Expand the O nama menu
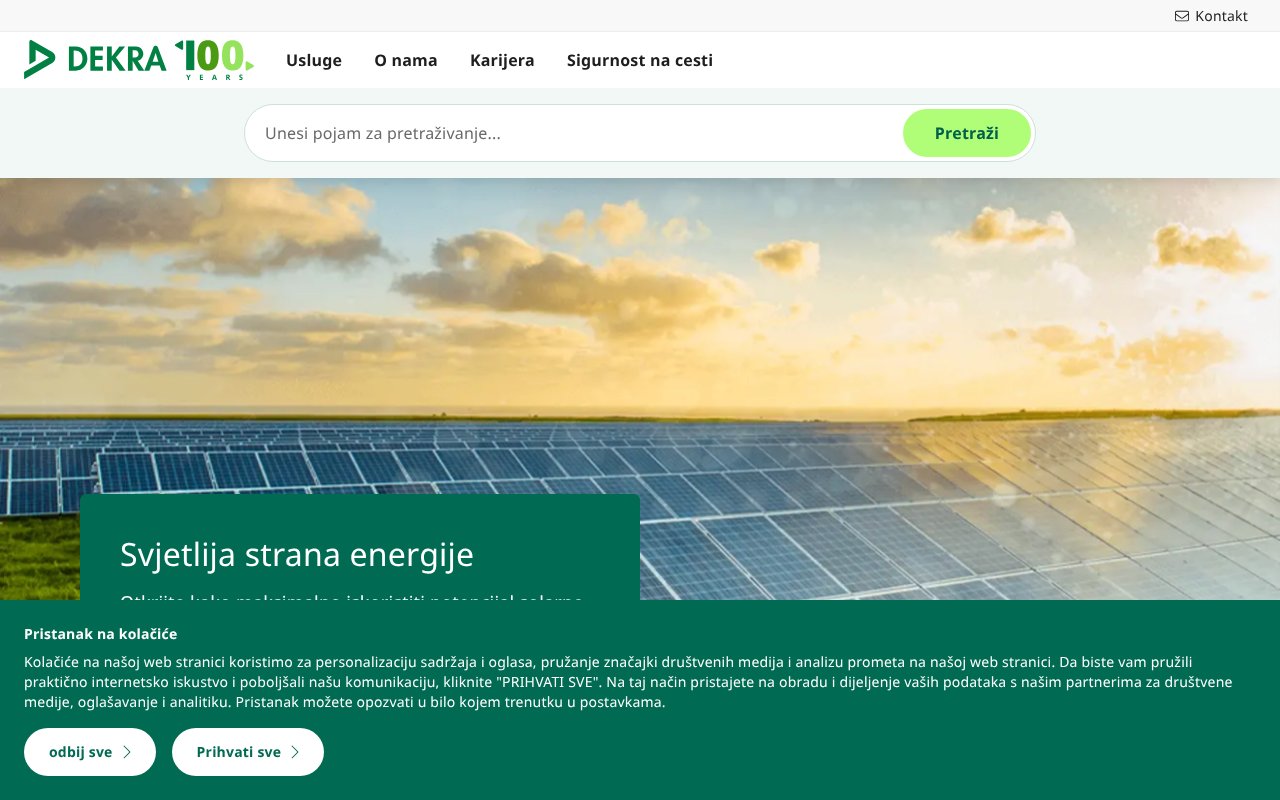Image resolution: width=1280 pixels, height=800 pixels. click(406, 60)
